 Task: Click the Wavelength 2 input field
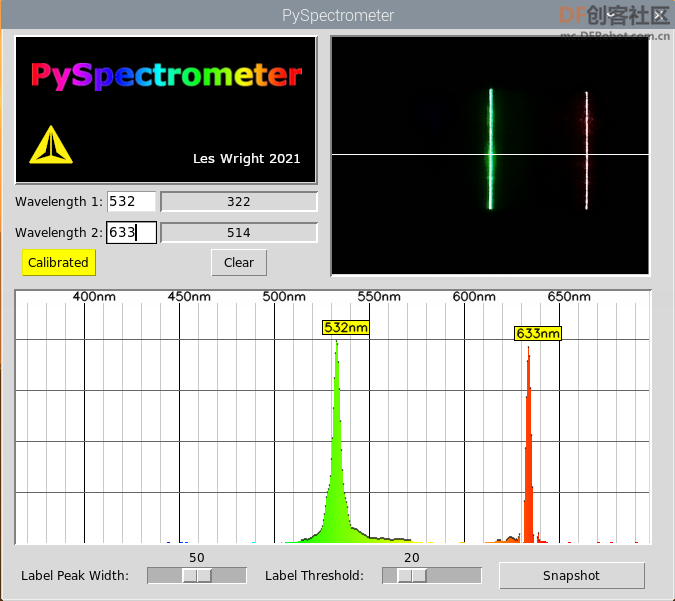(x=131, y=232)
